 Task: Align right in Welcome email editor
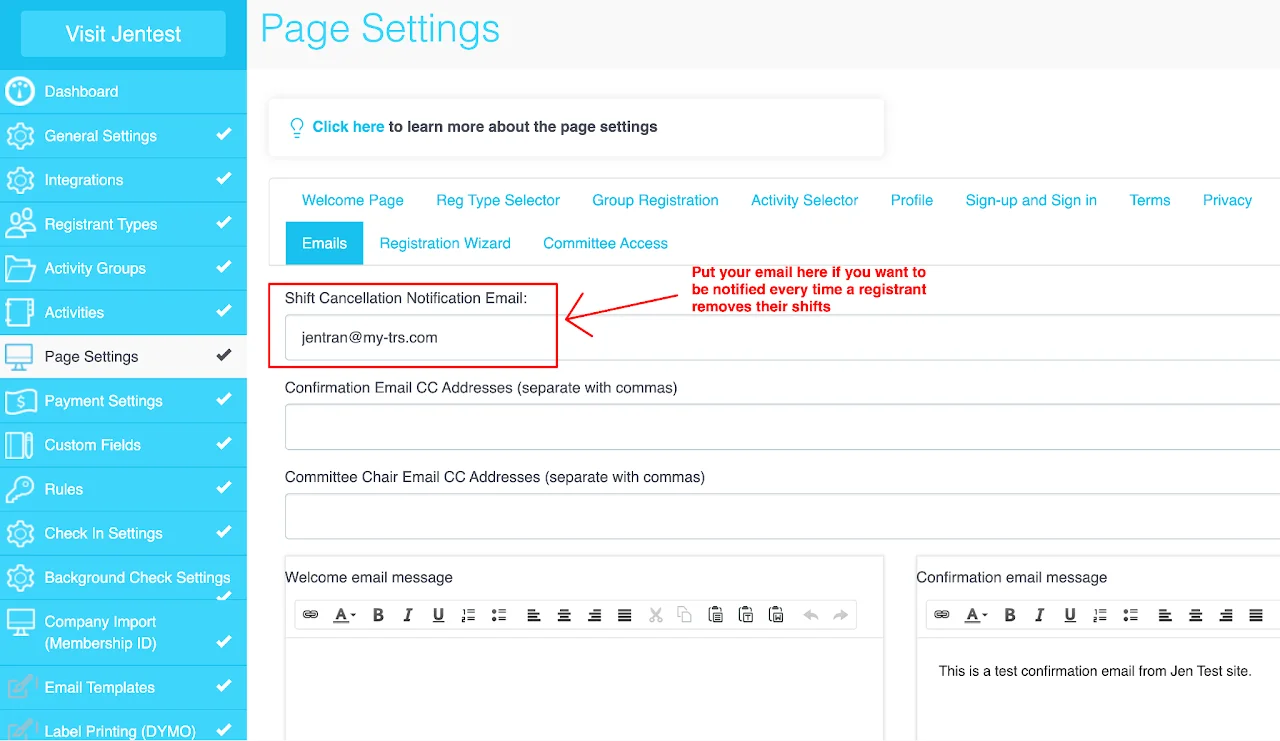594,615
